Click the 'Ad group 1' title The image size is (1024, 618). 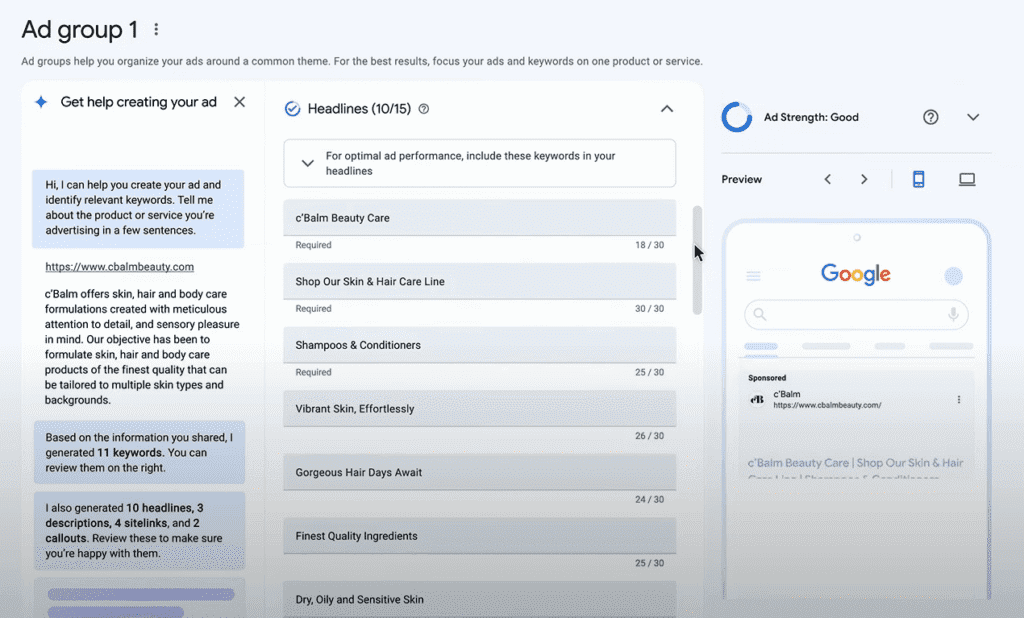[x=80, y=29]
